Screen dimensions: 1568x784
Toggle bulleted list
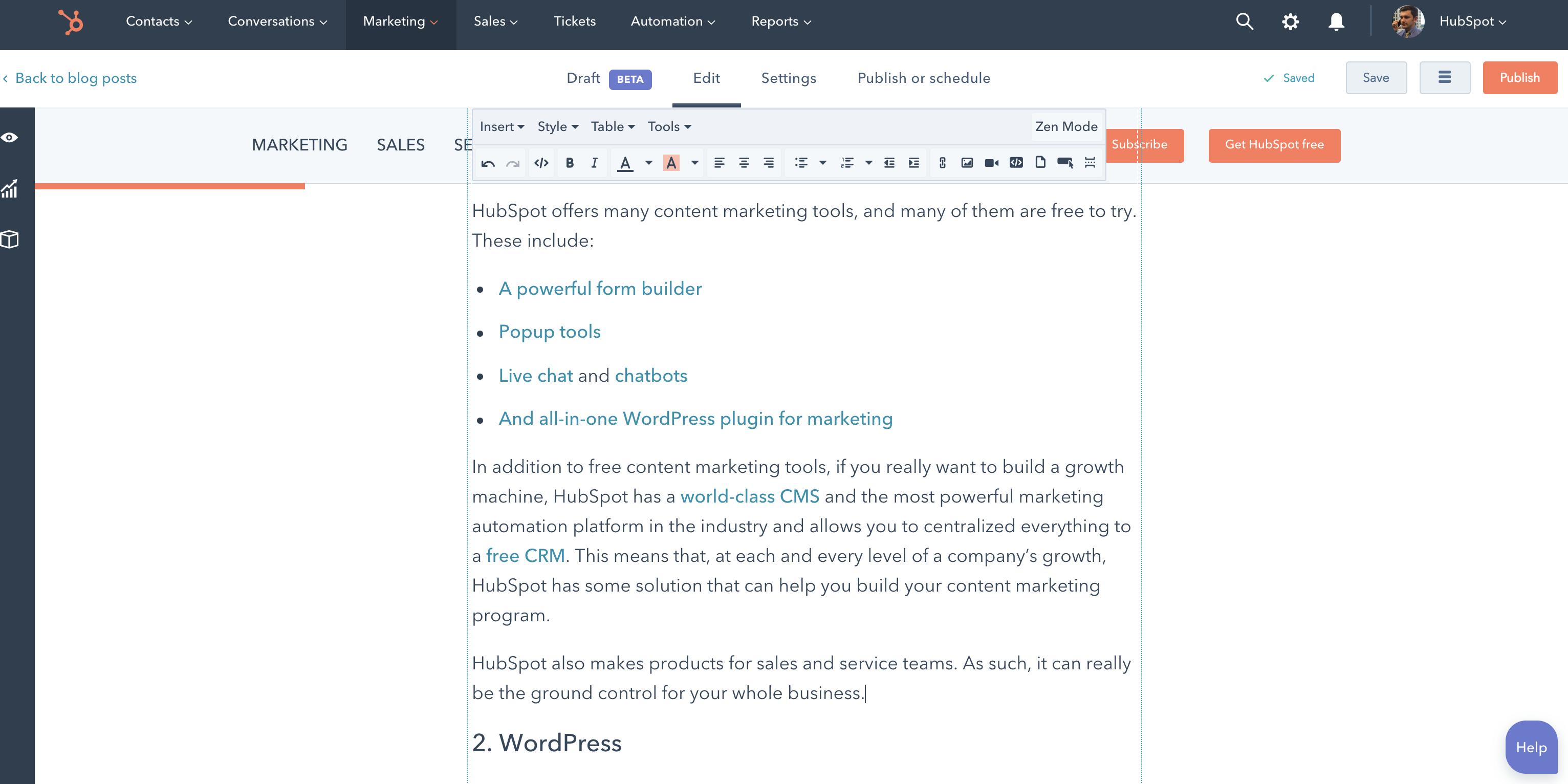[801, 163]
